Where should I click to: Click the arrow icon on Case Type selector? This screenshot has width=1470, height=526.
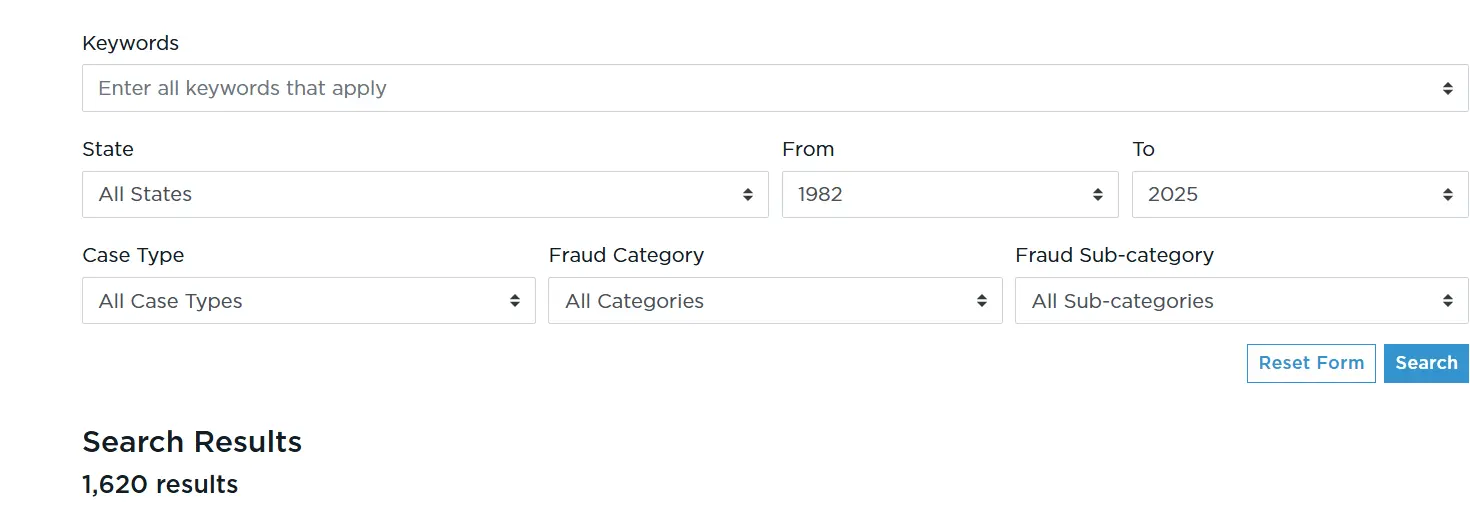[514, 301]
